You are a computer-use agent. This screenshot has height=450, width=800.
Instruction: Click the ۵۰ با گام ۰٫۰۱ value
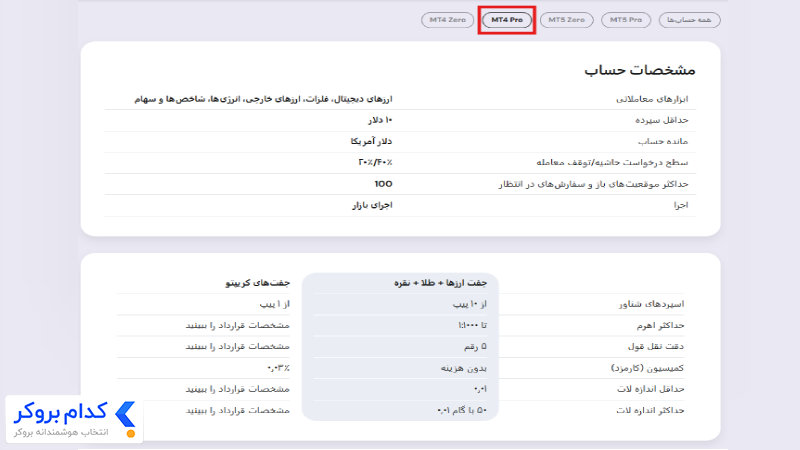462,411
